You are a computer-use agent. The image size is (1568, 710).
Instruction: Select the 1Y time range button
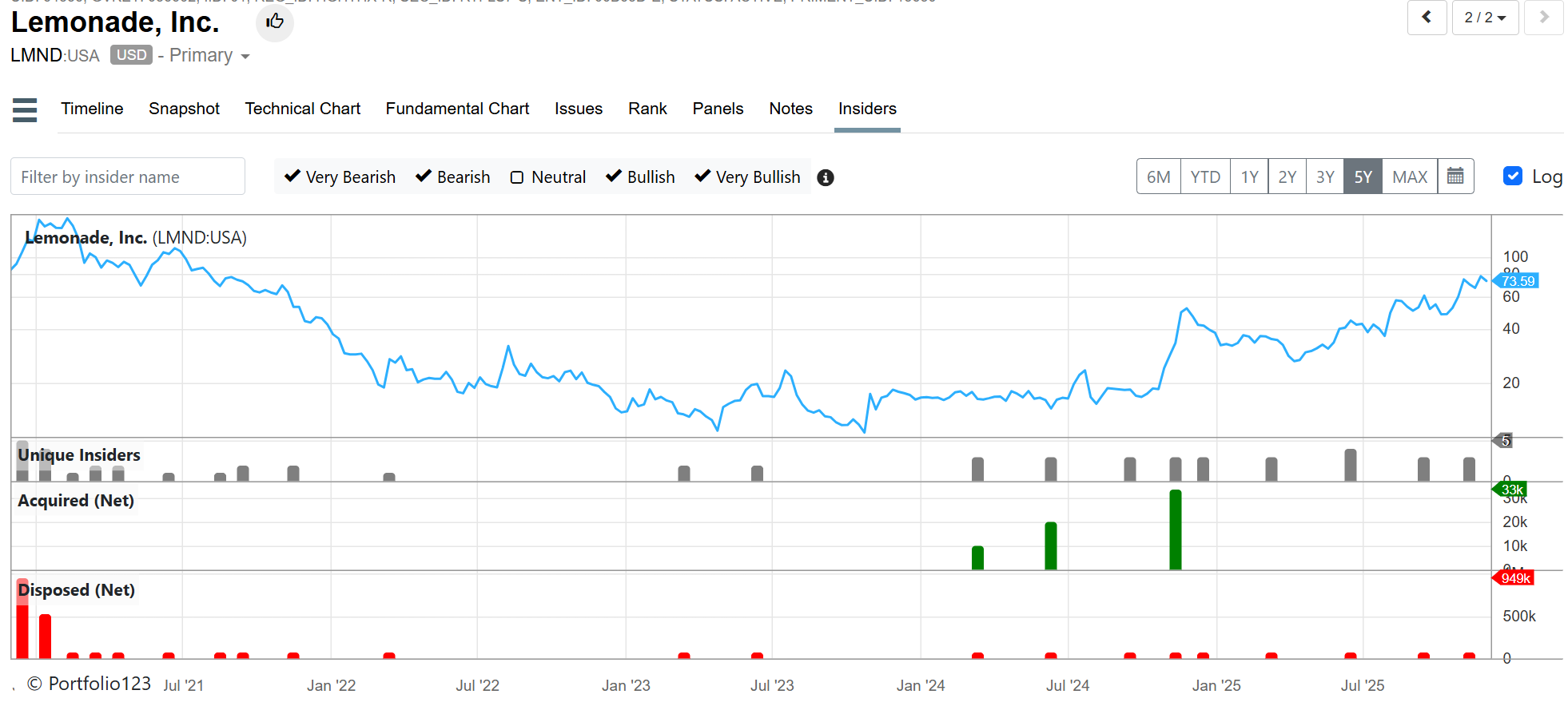tap(1249, 177)
